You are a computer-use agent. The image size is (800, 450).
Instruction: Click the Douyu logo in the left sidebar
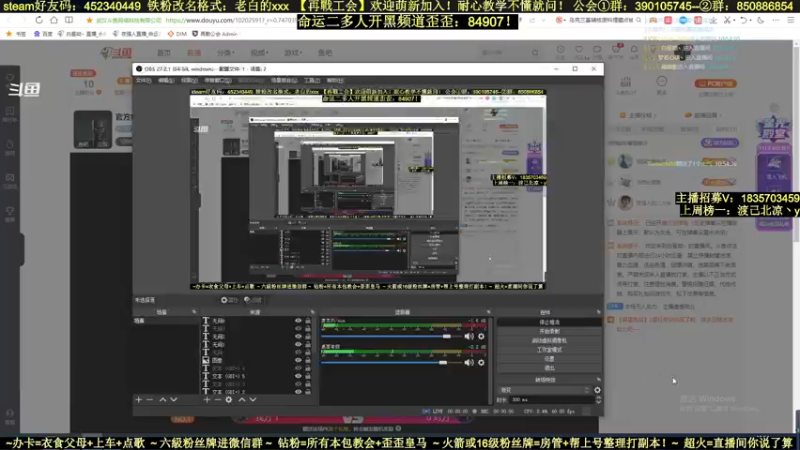click(23, 89)
